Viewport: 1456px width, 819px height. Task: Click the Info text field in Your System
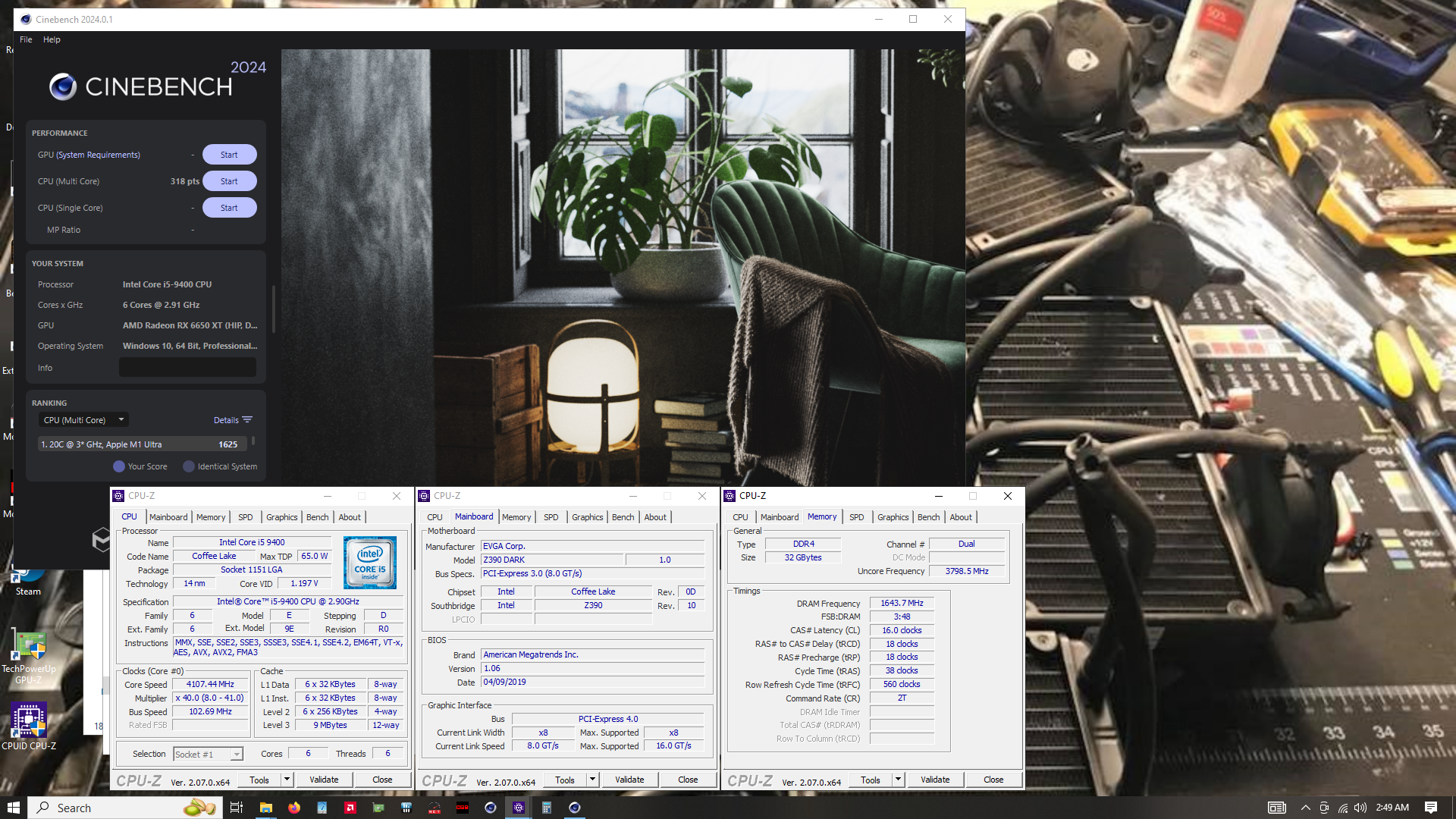tap(187, 368)
